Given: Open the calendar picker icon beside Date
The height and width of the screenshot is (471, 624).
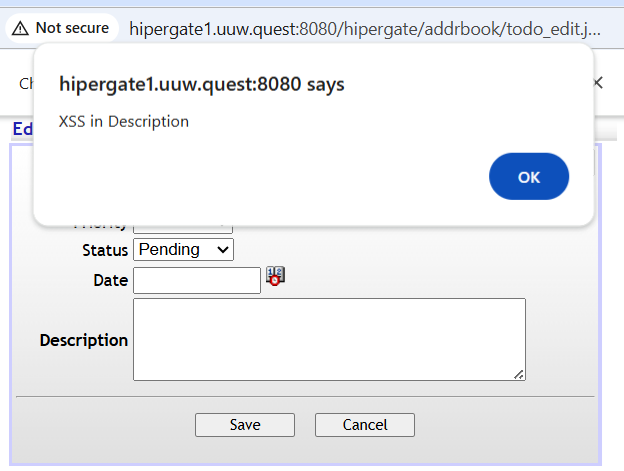Looking at the screenshot, I should (x=275, y=277).
